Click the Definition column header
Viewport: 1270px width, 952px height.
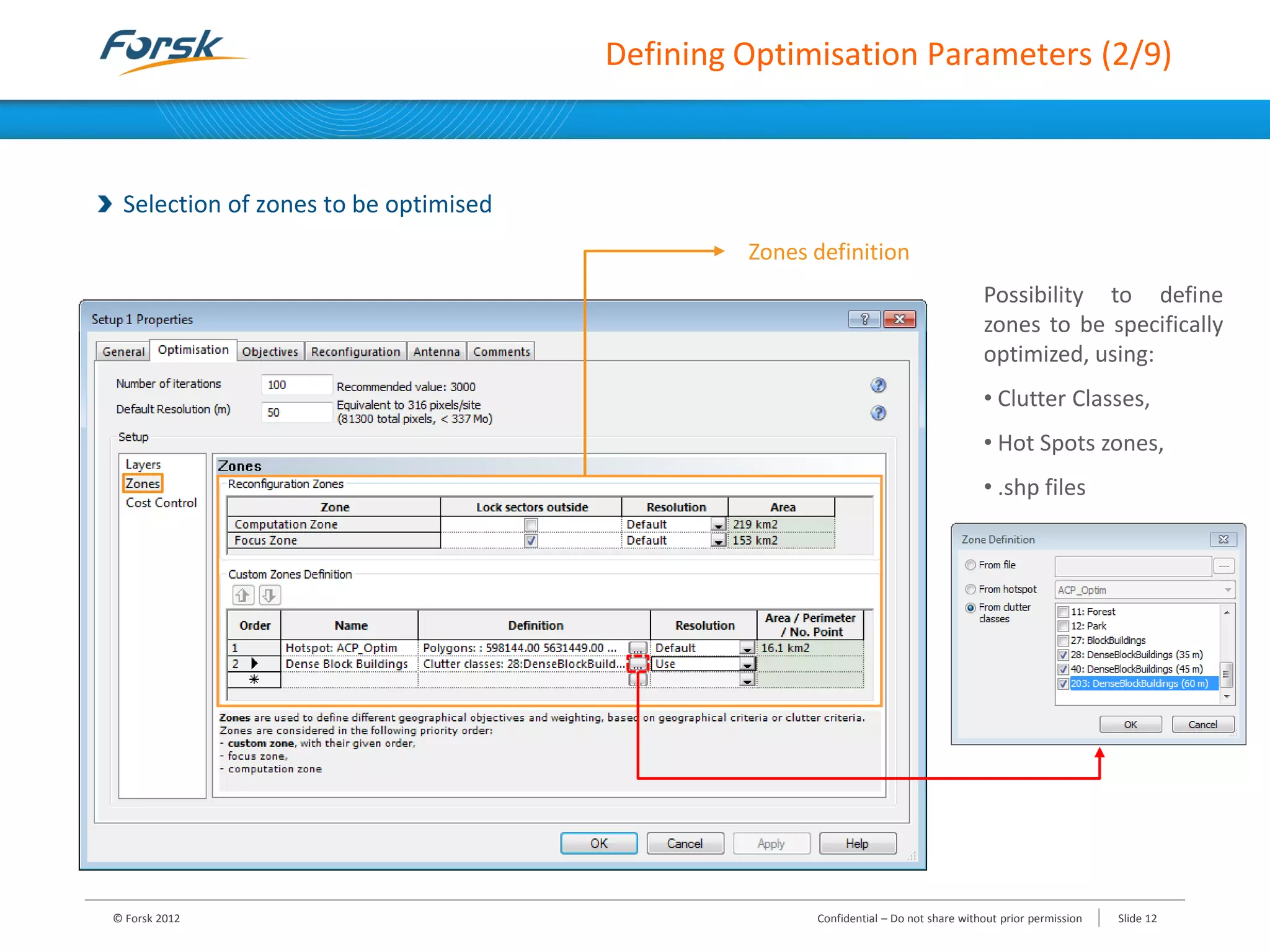(x=535, y=625)
